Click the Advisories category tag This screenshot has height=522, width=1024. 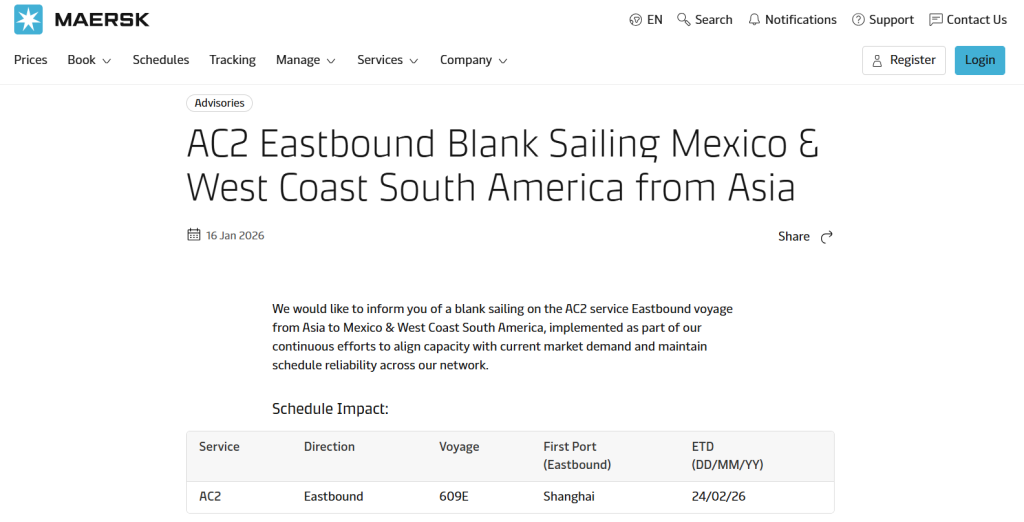coord(219,103)
